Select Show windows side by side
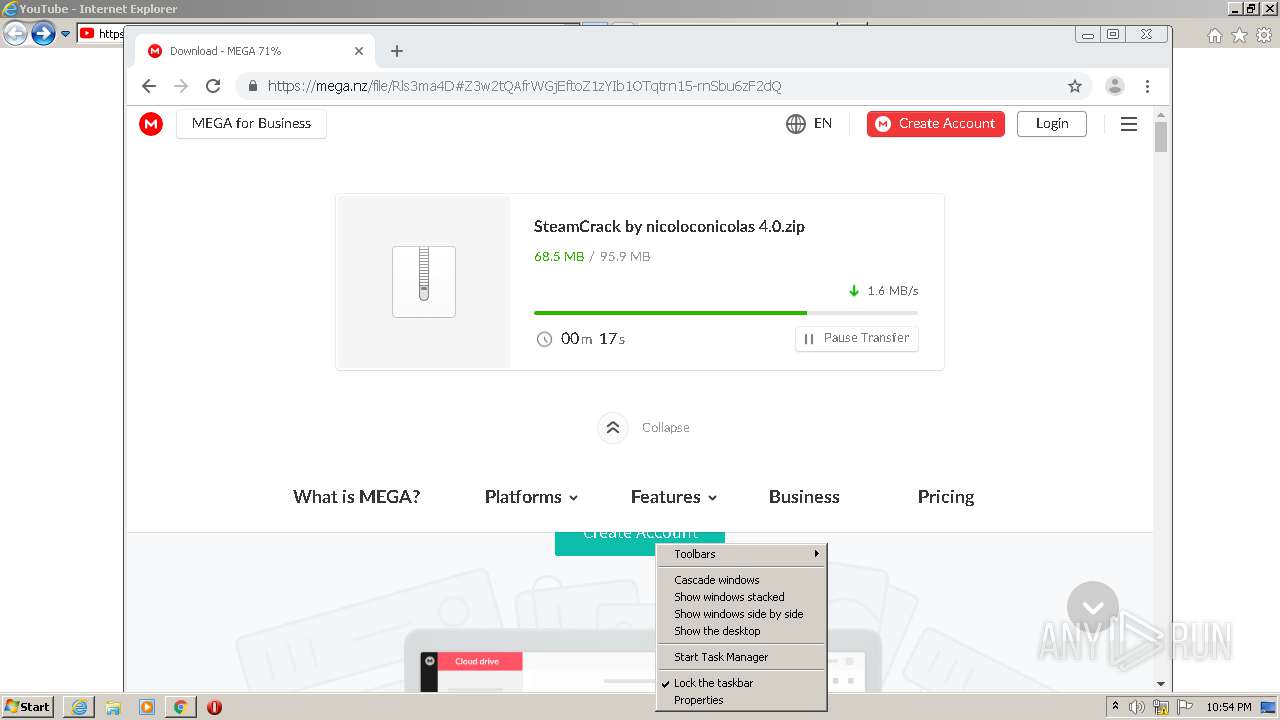Image resolution: width=1280 pixels, height=720 pixels. pyautogui.click(x=741, y=614)
